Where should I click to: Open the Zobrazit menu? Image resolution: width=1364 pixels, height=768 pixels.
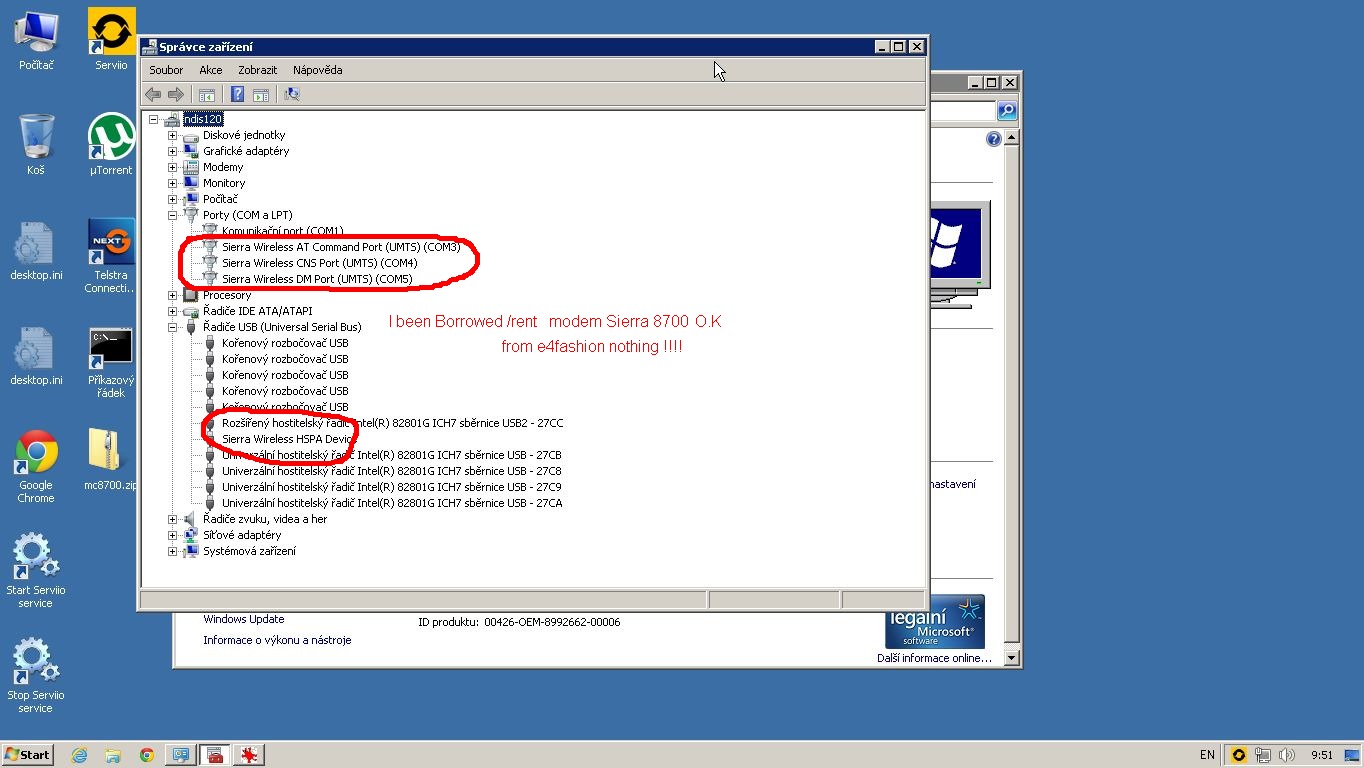[258, 70]
